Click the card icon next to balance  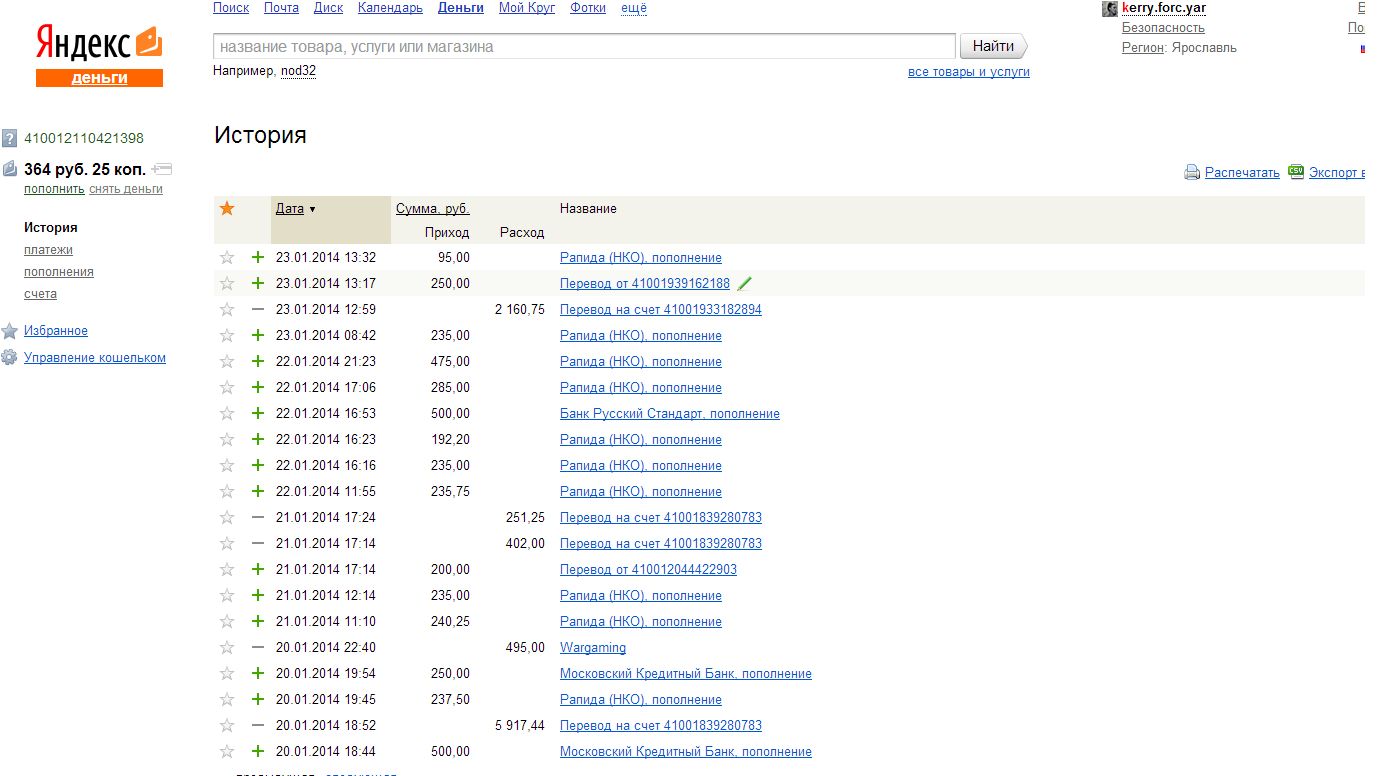point(163,169)
